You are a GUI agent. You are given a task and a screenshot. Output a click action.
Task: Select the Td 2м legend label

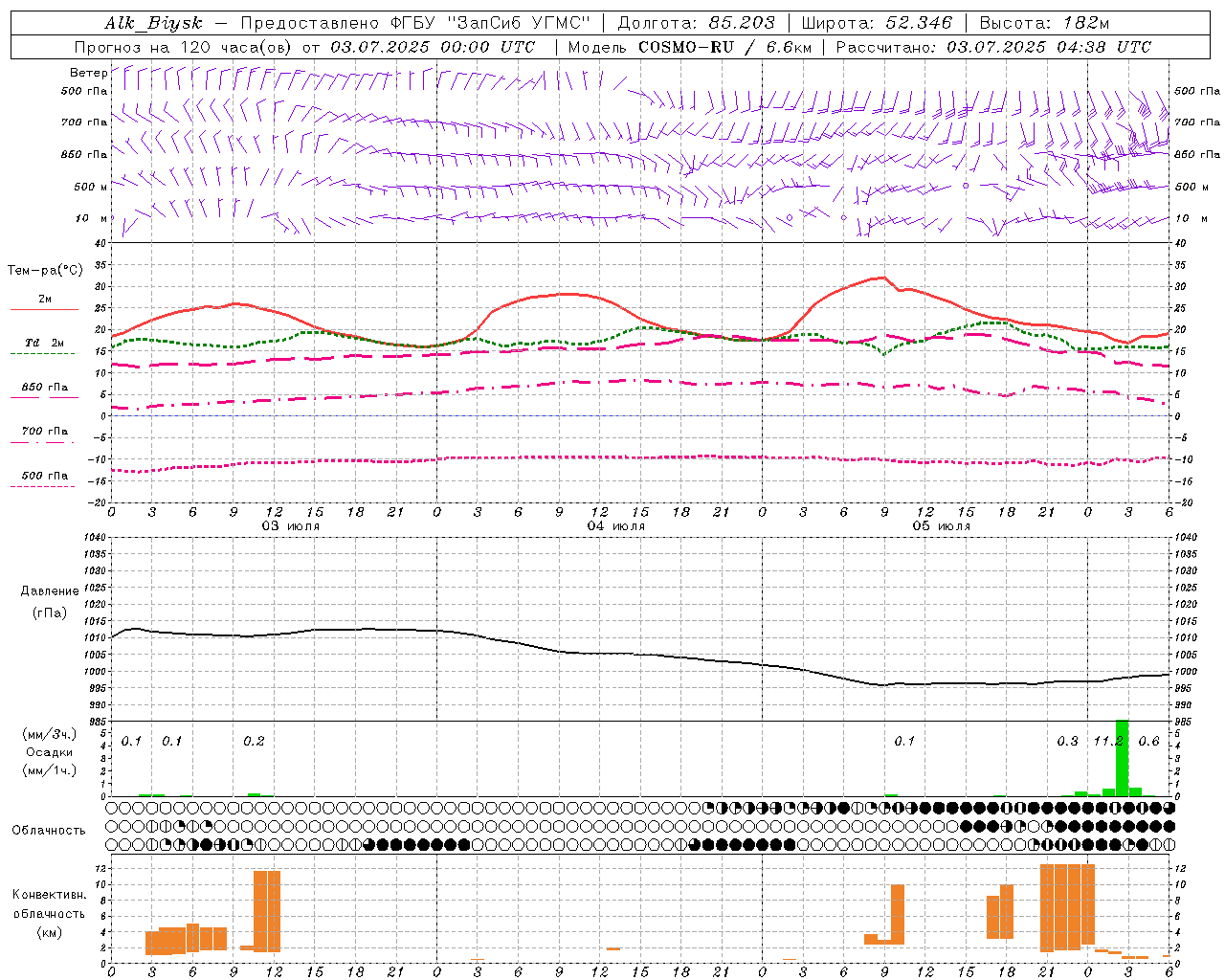point(45,343)
